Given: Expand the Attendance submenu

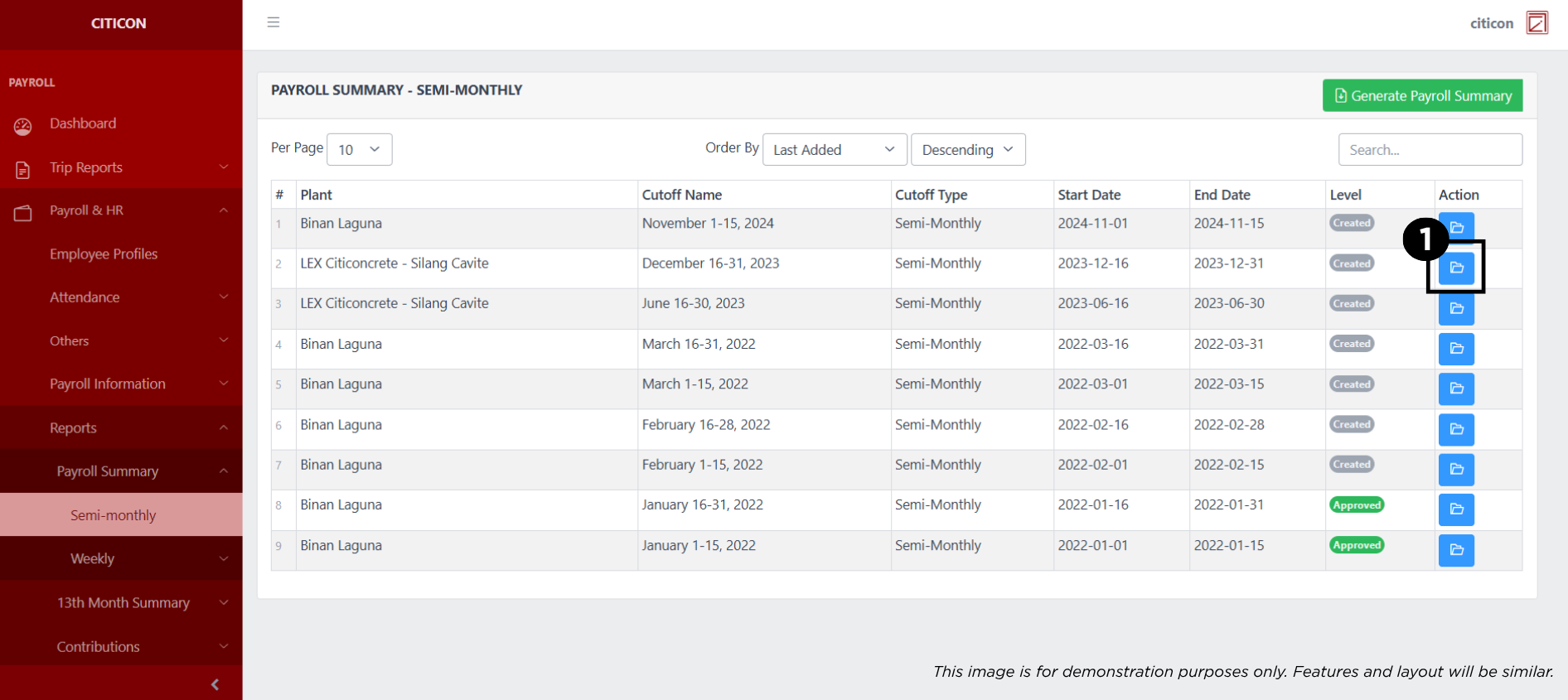Looking at the screenshot, I should (x=121, y=297).
